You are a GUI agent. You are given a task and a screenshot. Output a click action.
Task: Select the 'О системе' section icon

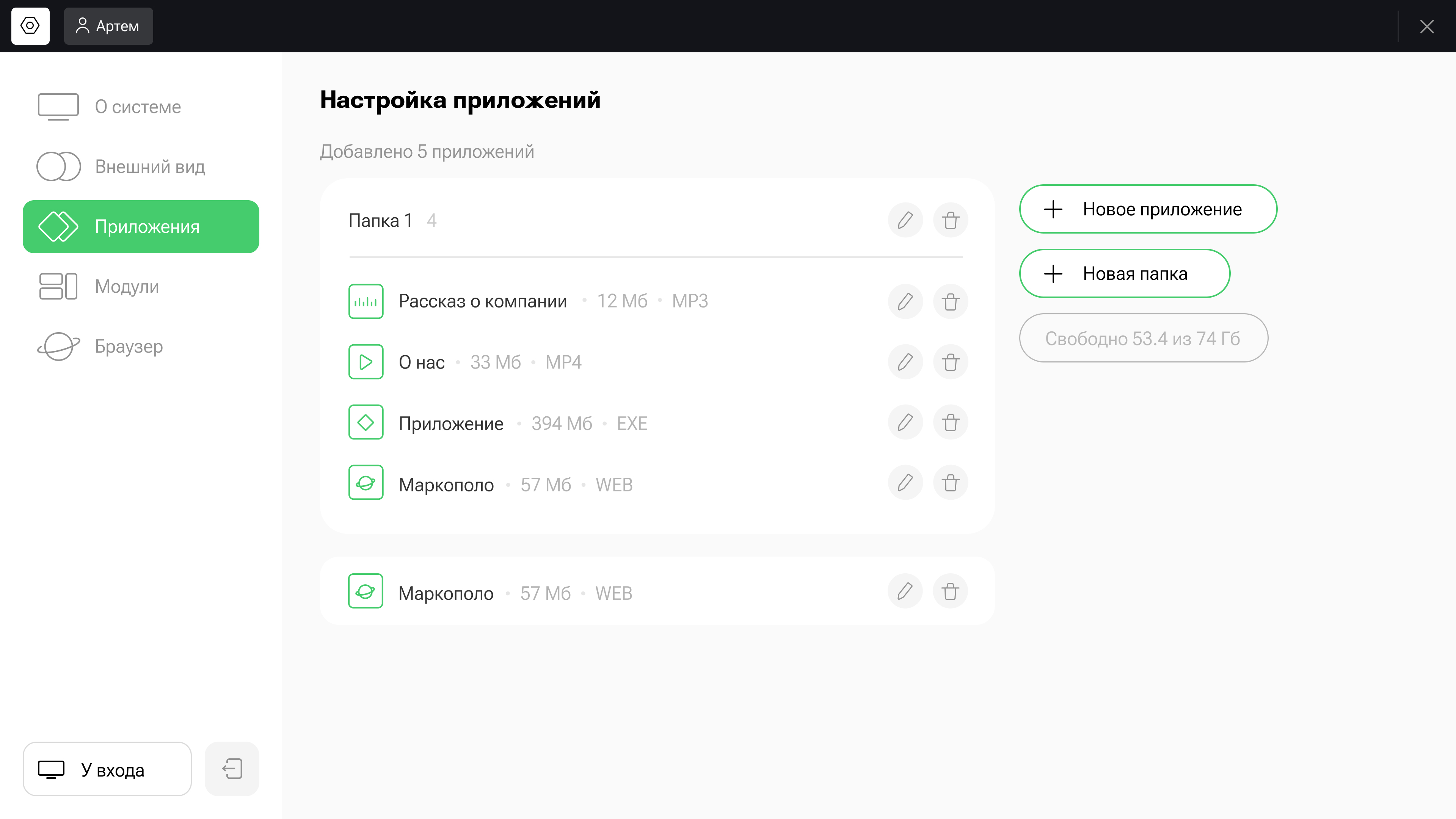(x=57, y=106)
